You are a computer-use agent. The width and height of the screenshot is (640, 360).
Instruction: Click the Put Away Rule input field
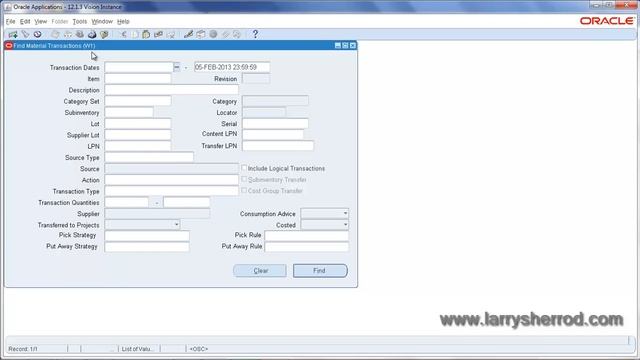[x=307, y=247]
